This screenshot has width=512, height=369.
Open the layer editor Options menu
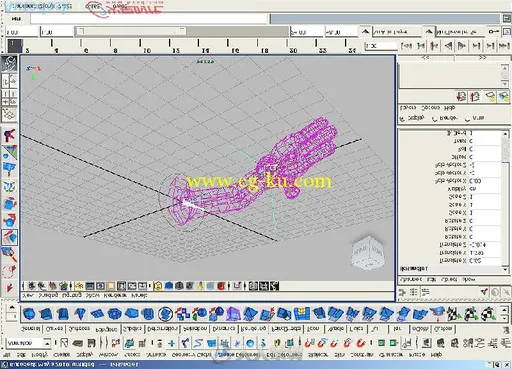tap(430, 108)
